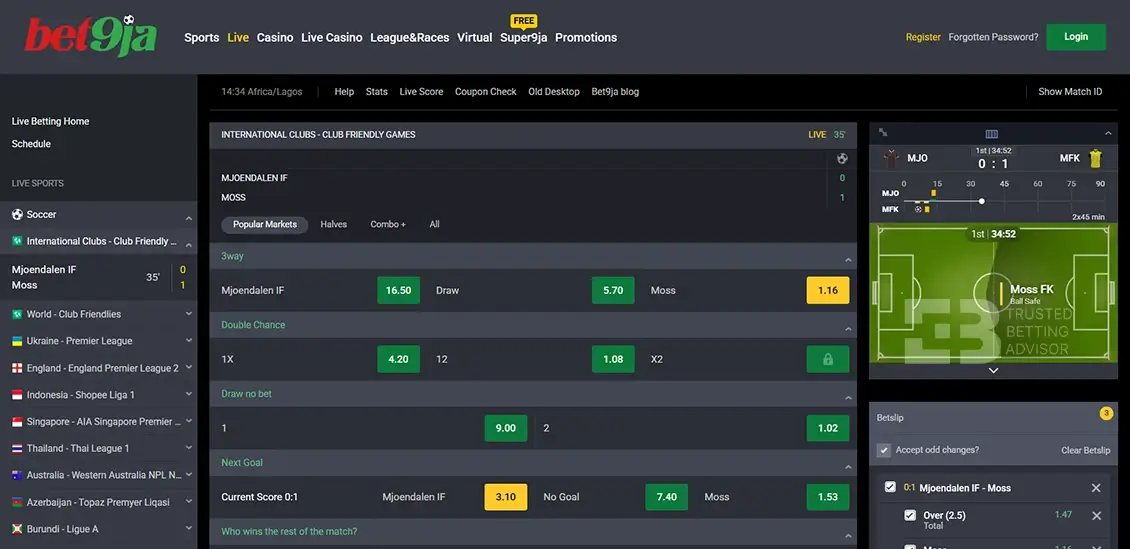Viewport: 1130px width, 549px height.
Task: Click the FREE badge above Super9ja
Action: point(524,21)
